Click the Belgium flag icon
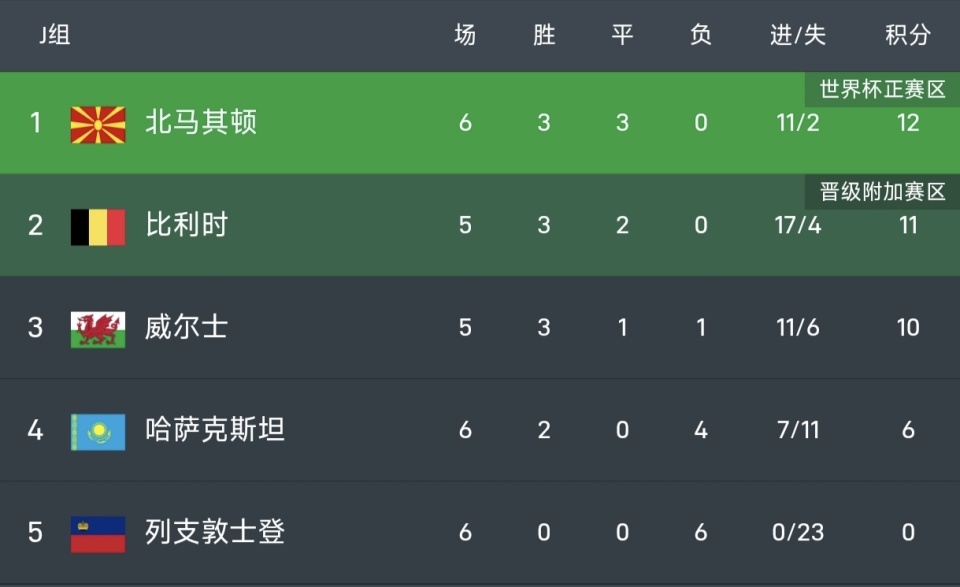 (98, 226)
